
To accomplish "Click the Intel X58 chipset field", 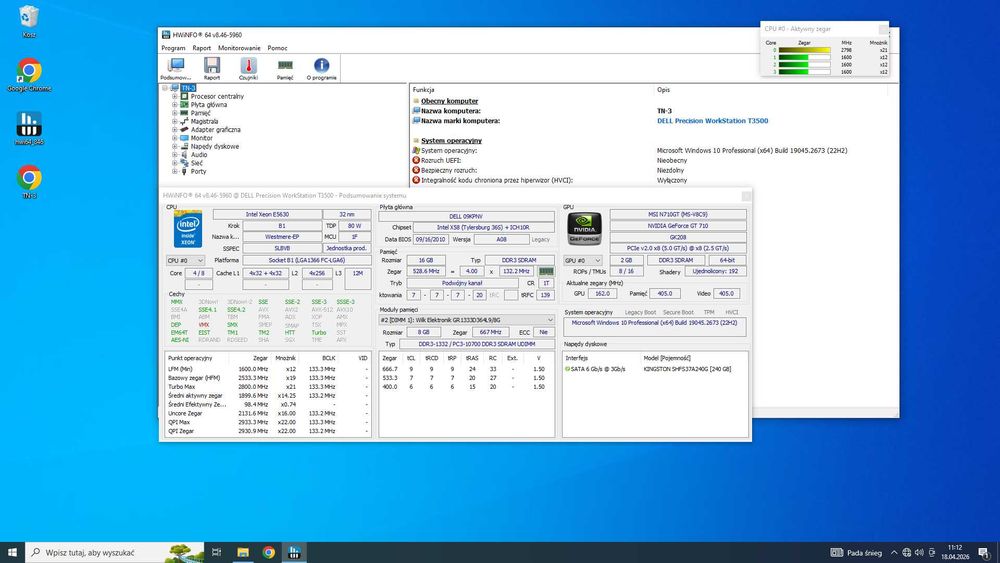I will [x=483, y=227].
